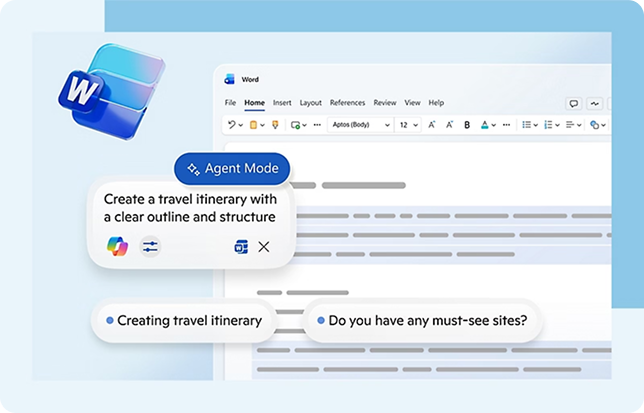Click the Copilot logo in prompt box
The width and height of the screenshot is (644, 413).
tap(117, 246)
